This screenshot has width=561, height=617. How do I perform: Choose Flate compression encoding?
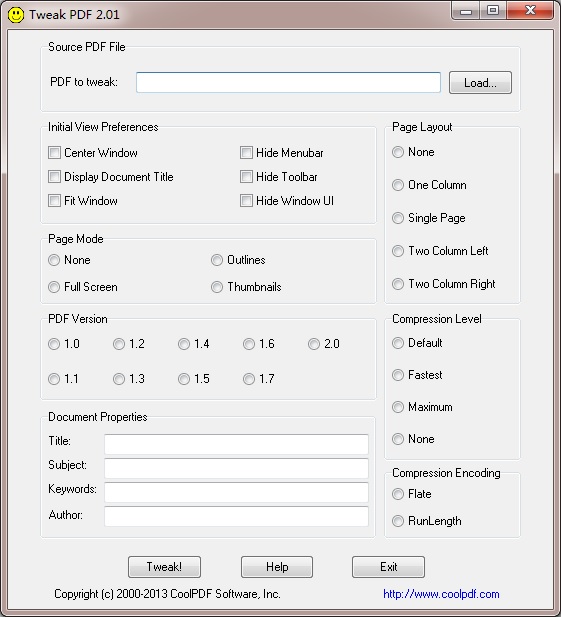tap(398, 494)
